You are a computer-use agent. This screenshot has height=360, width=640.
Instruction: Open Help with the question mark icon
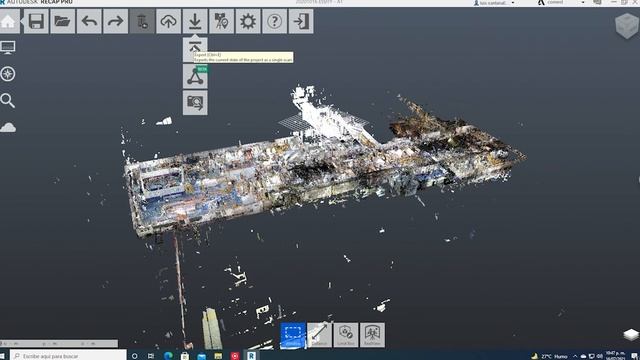tap(274, 21)
